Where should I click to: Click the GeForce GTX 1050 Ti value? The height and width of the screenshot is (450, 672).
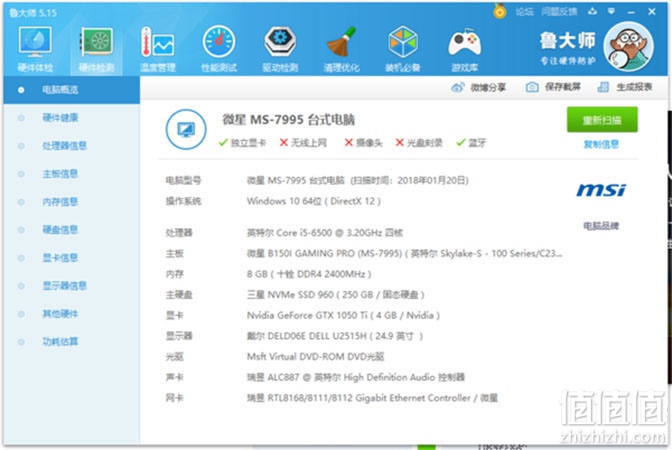point(343,315)
